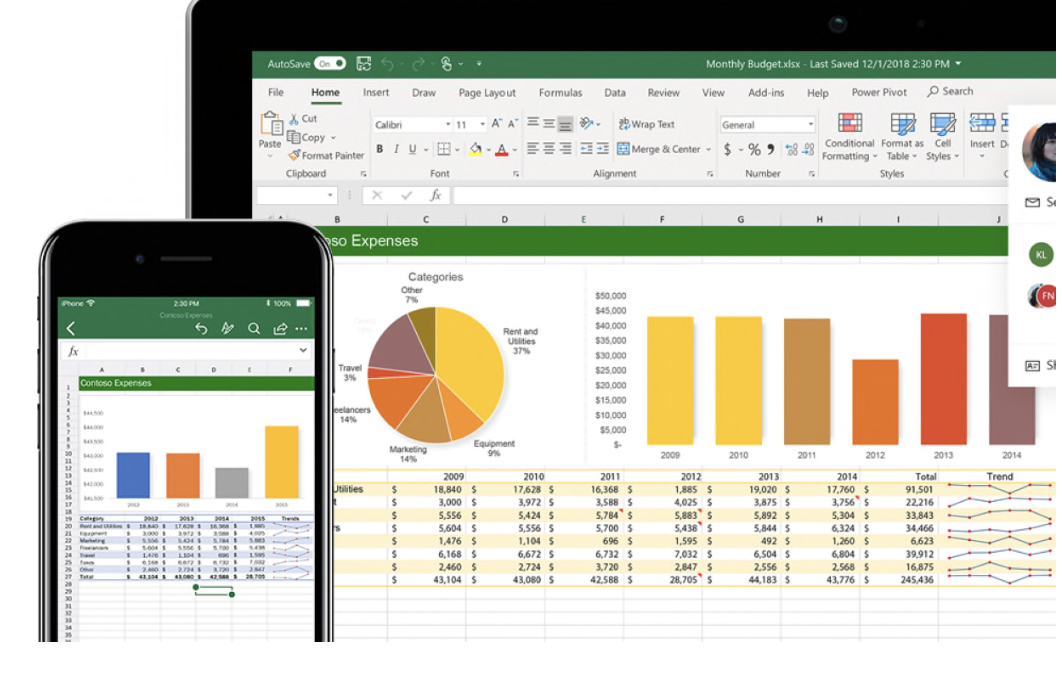Click the Middle Align icon
This screenshot has width=1062, height=684.
coord(549,123)
